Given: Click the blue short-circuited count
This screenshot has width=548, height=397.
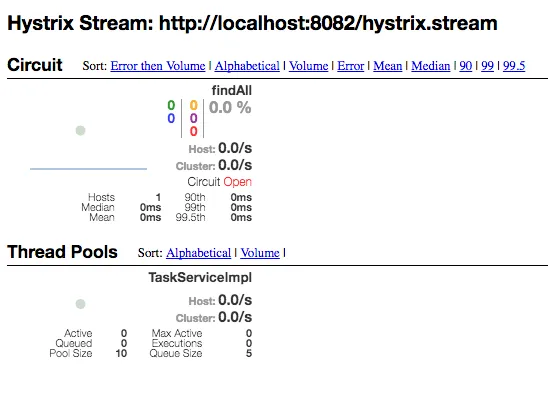Looking at the screenshot, I should (171, 118).
